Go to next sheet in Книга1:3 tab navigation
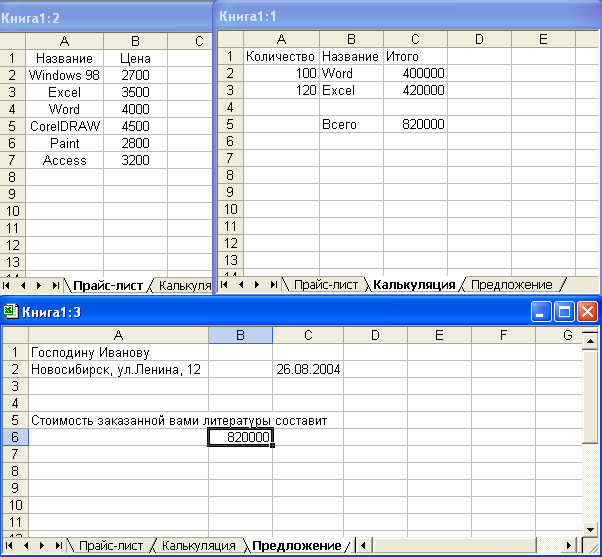Screen dimensions: 602x557 [42, 545]
